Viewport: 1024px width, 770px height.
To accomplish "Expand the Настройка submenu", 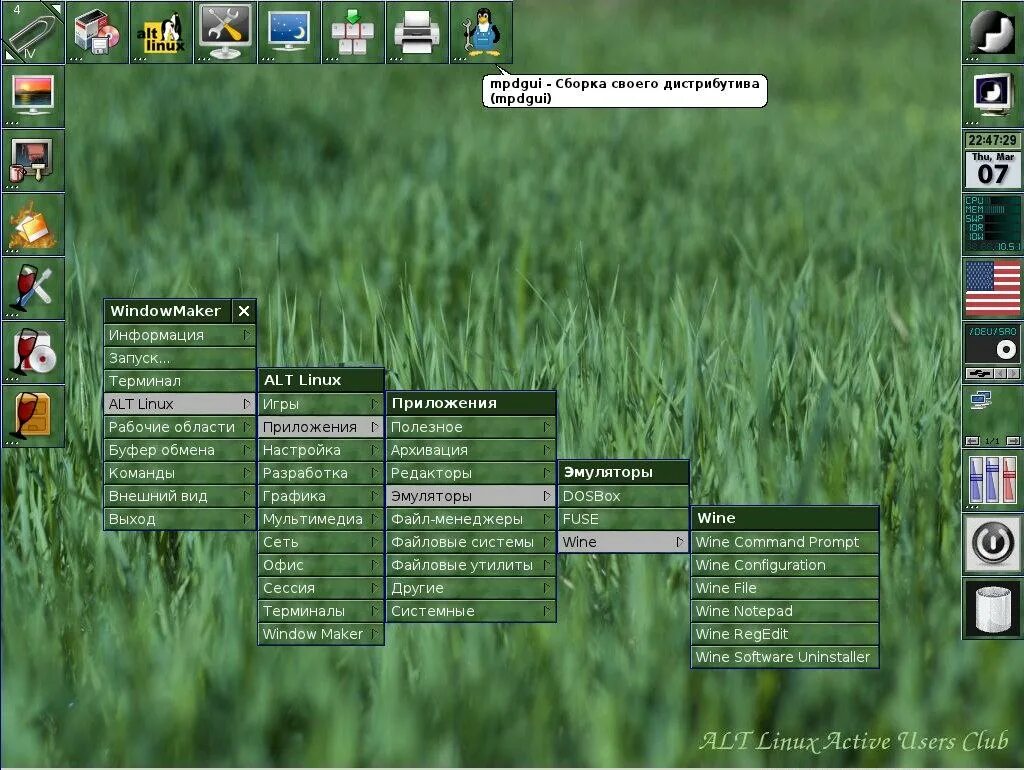I will (321, 450).
